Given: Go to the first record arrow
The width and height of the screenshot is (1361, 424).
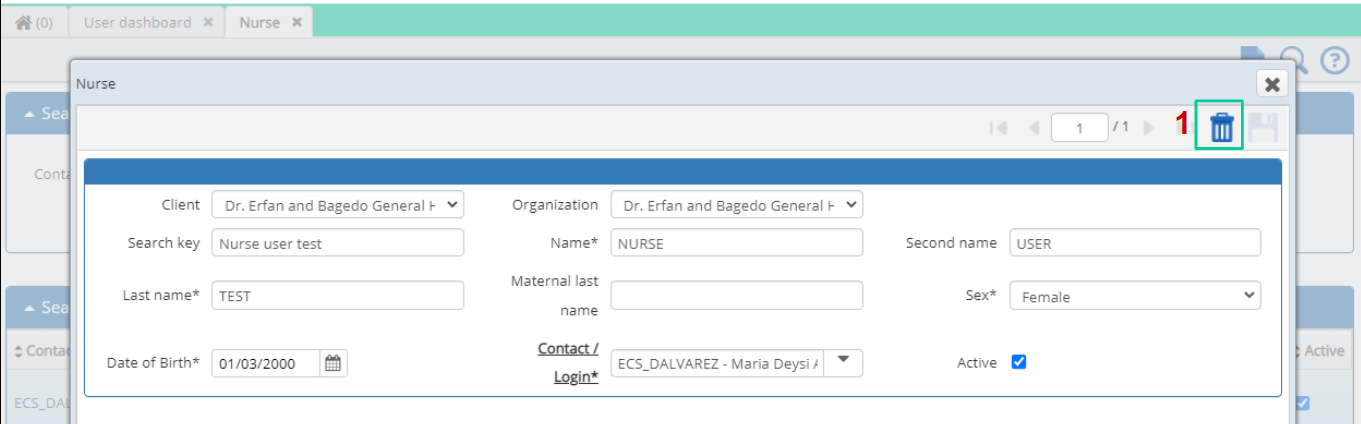Looking at the screenshot, I should pyautogui.click(x=997, y=128).
